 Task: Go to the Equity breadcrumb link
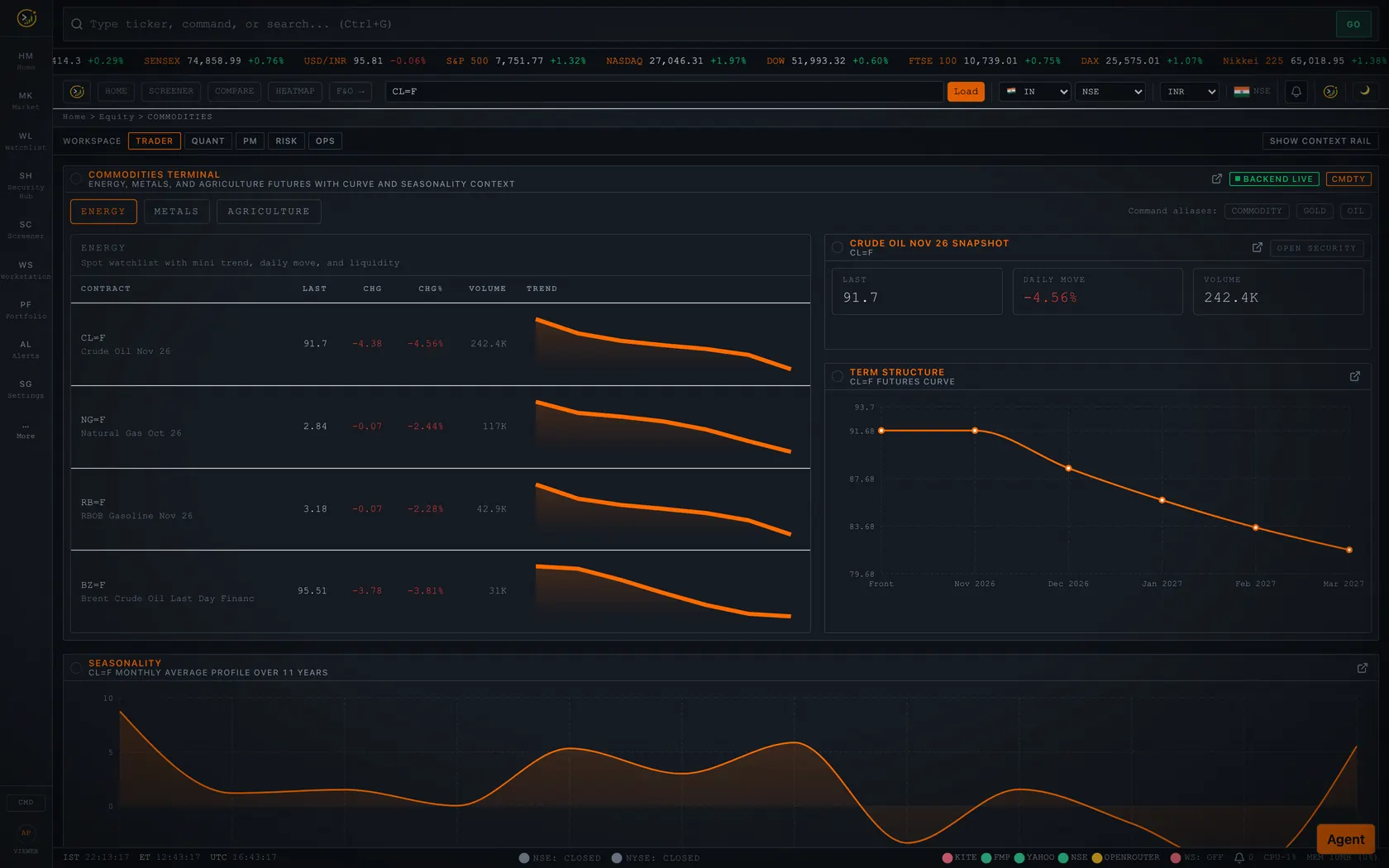[x=117, y=117]
